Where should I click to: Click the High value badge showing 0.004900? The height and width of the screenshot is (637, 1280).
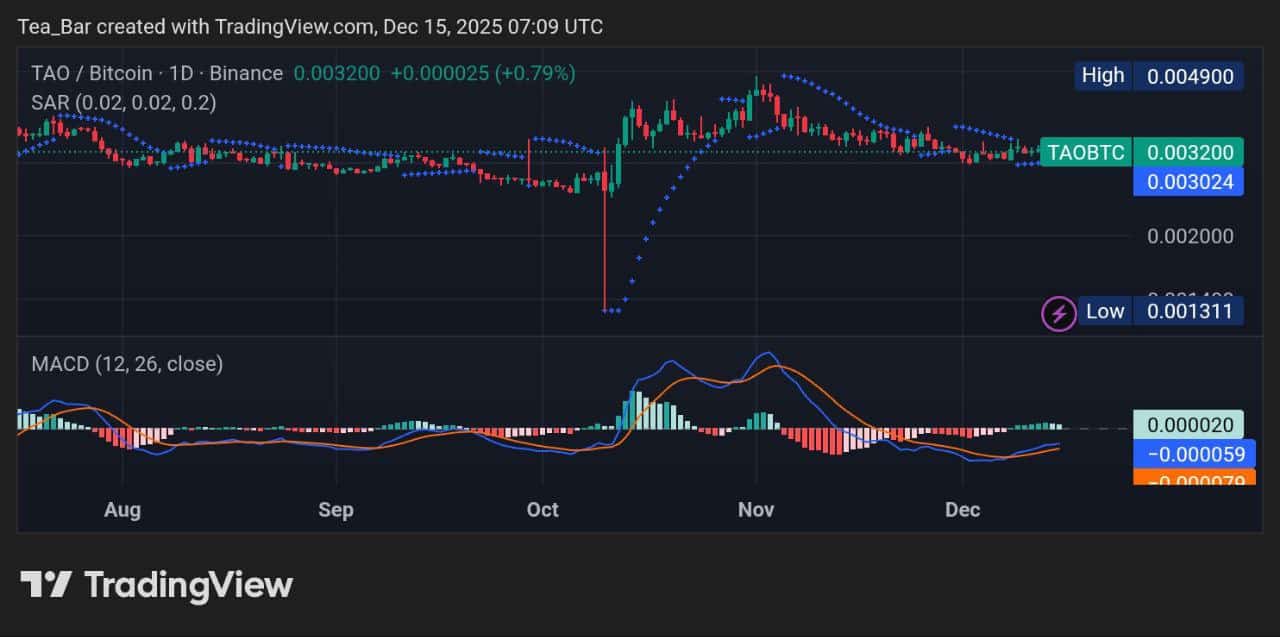pos(1188,75)
